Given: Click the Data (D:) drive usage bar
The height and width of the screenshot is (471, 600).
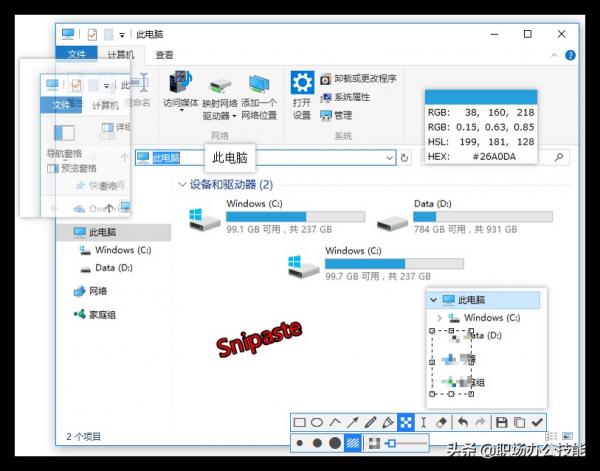Looking at the screenshot, I should coord(483,217).
